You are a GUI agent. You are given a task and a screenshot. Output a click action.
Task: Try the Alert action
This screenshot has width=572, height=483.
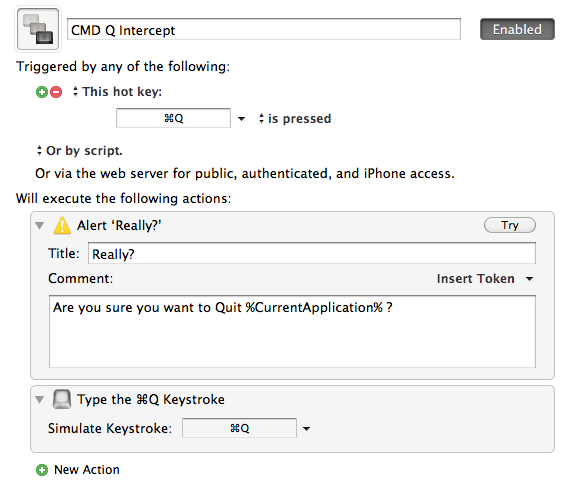point(510,225)
